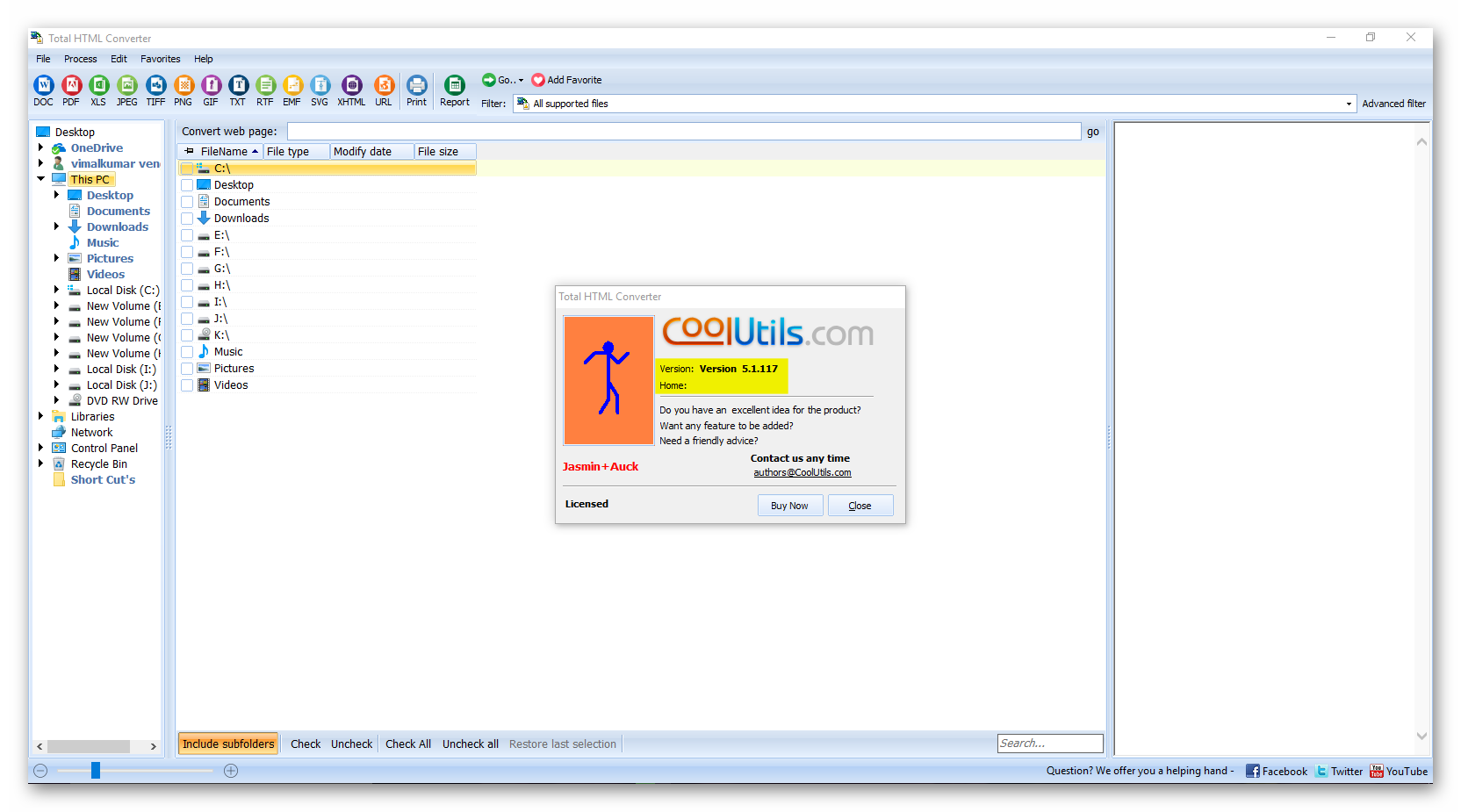This screenshot has width=1461, height=812.
Task: Sort by the FileName column header
Action: pyautogui.click(x=221, y=152)
